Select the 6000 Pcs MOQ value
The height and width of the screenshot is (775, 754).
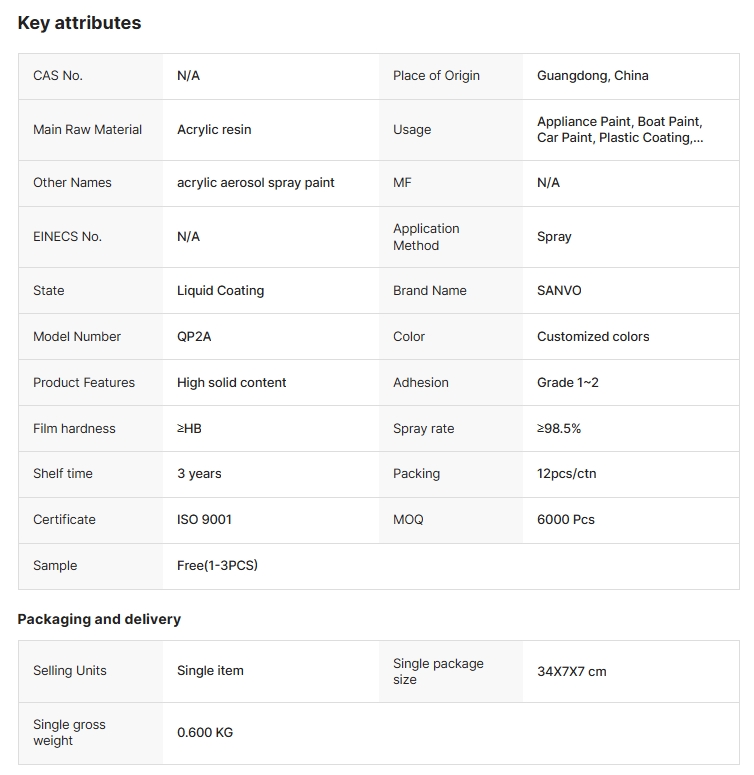[x=565, y=520]
